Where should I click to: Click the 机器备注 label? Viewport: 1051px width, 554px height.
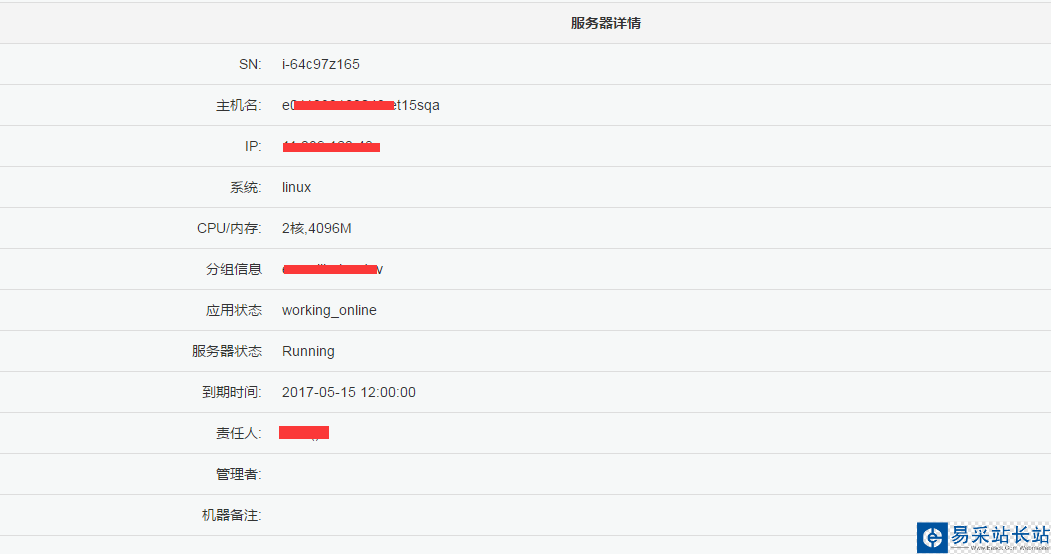(x=232, y=515)
